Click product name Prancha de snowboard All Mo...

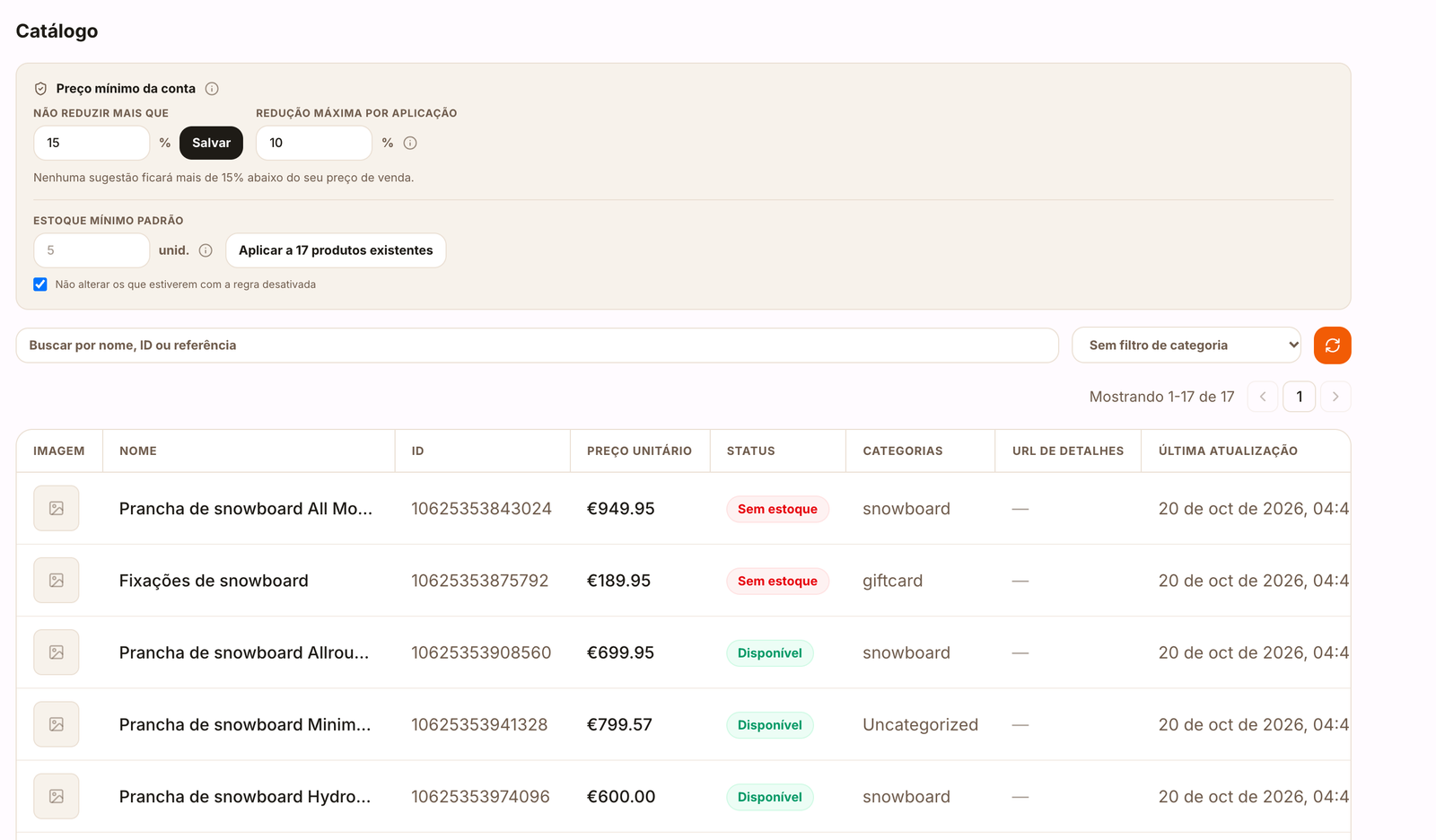pyautogui.click(x=246, y=509)
